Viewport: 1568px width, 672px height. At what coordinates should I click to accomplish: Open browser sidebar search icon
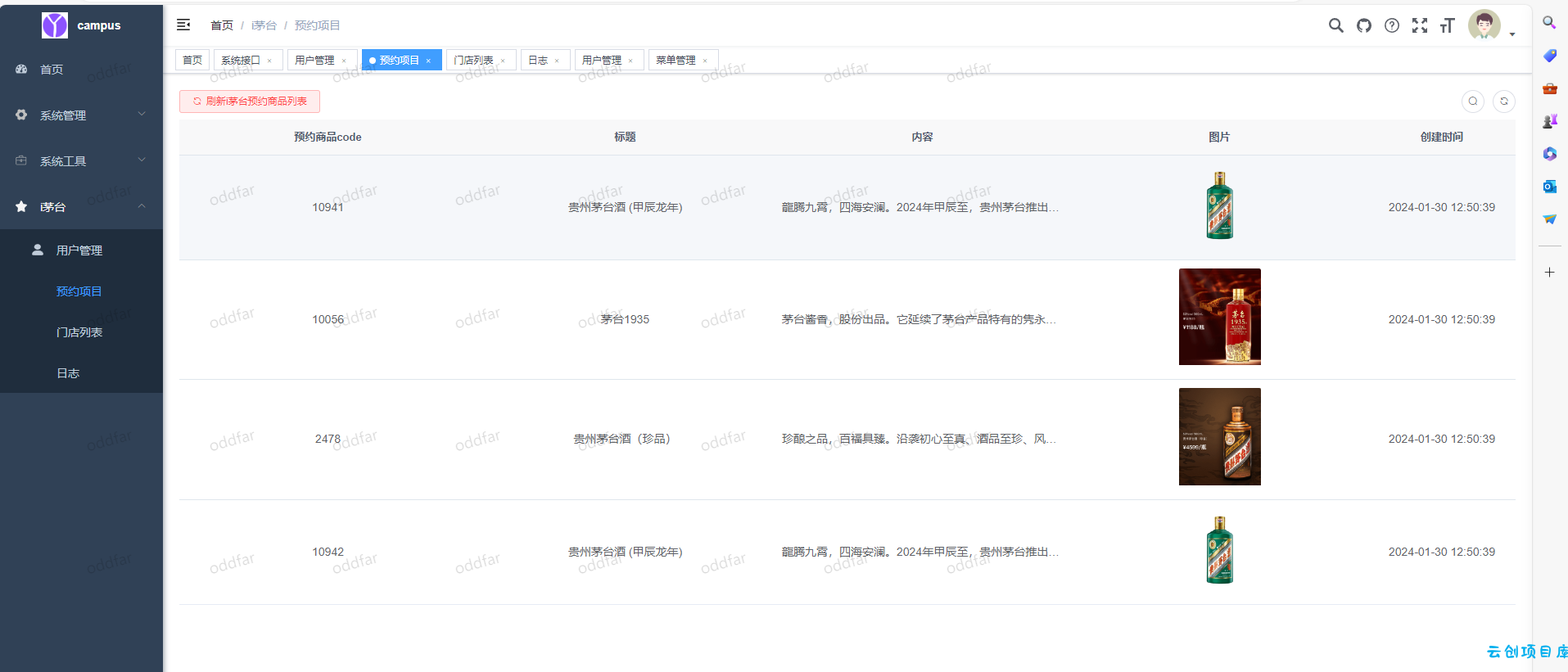1549,23
